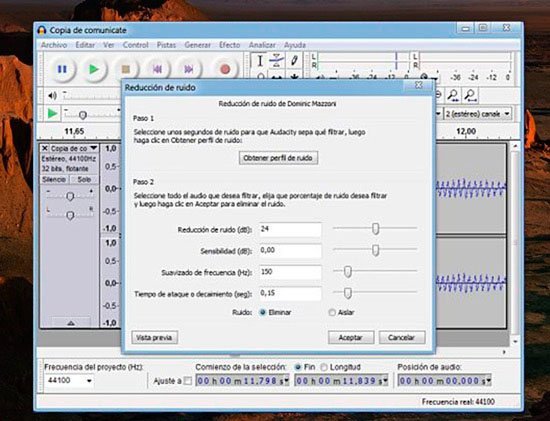Click the Skip to Start button
This screenshot has width=550, height=421.
click(157, 69)
